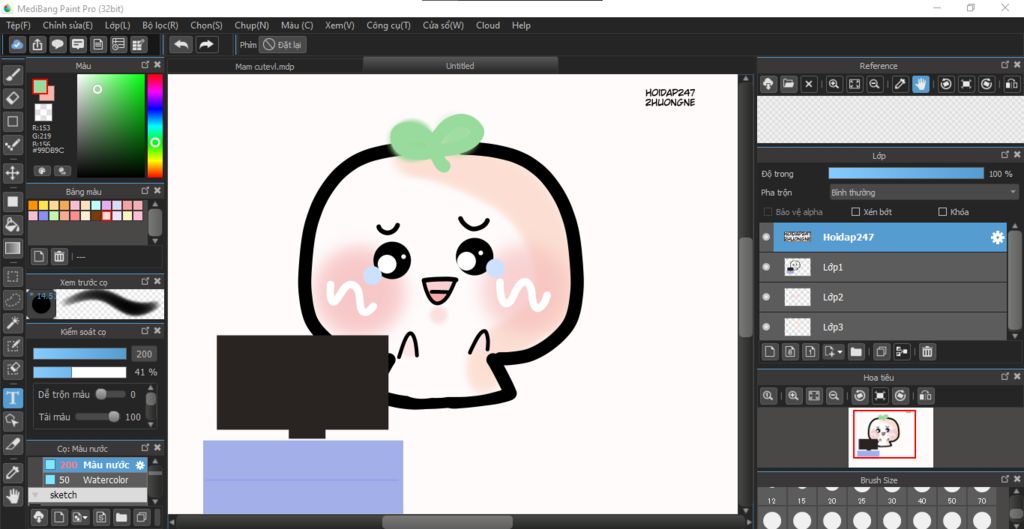
Task: Flip the view in the Hoa tiêu panel
Action: click(x=925, y=396)
